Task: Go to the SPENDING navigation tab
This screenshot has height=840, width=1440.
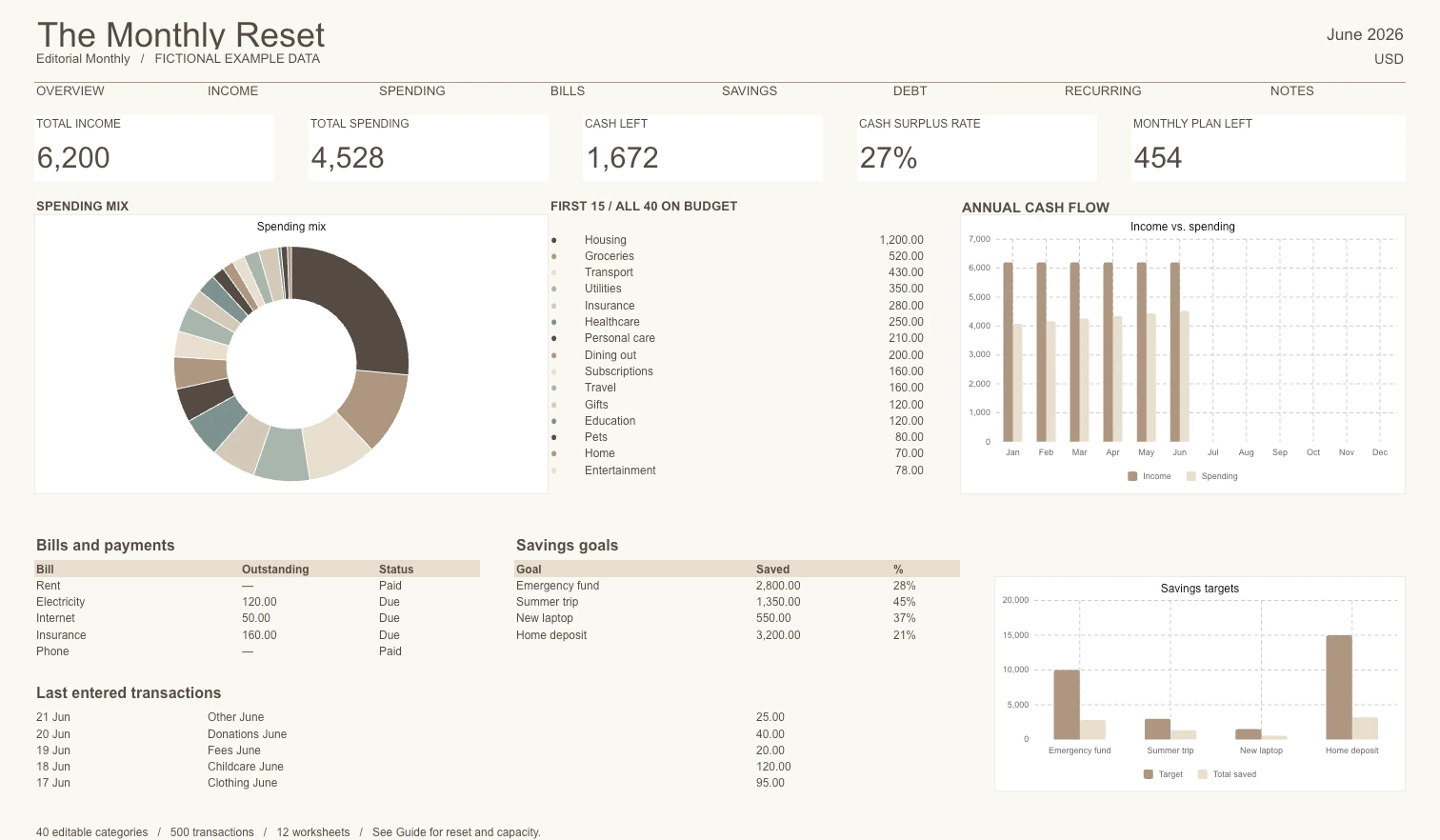Action: pos(411,91)
